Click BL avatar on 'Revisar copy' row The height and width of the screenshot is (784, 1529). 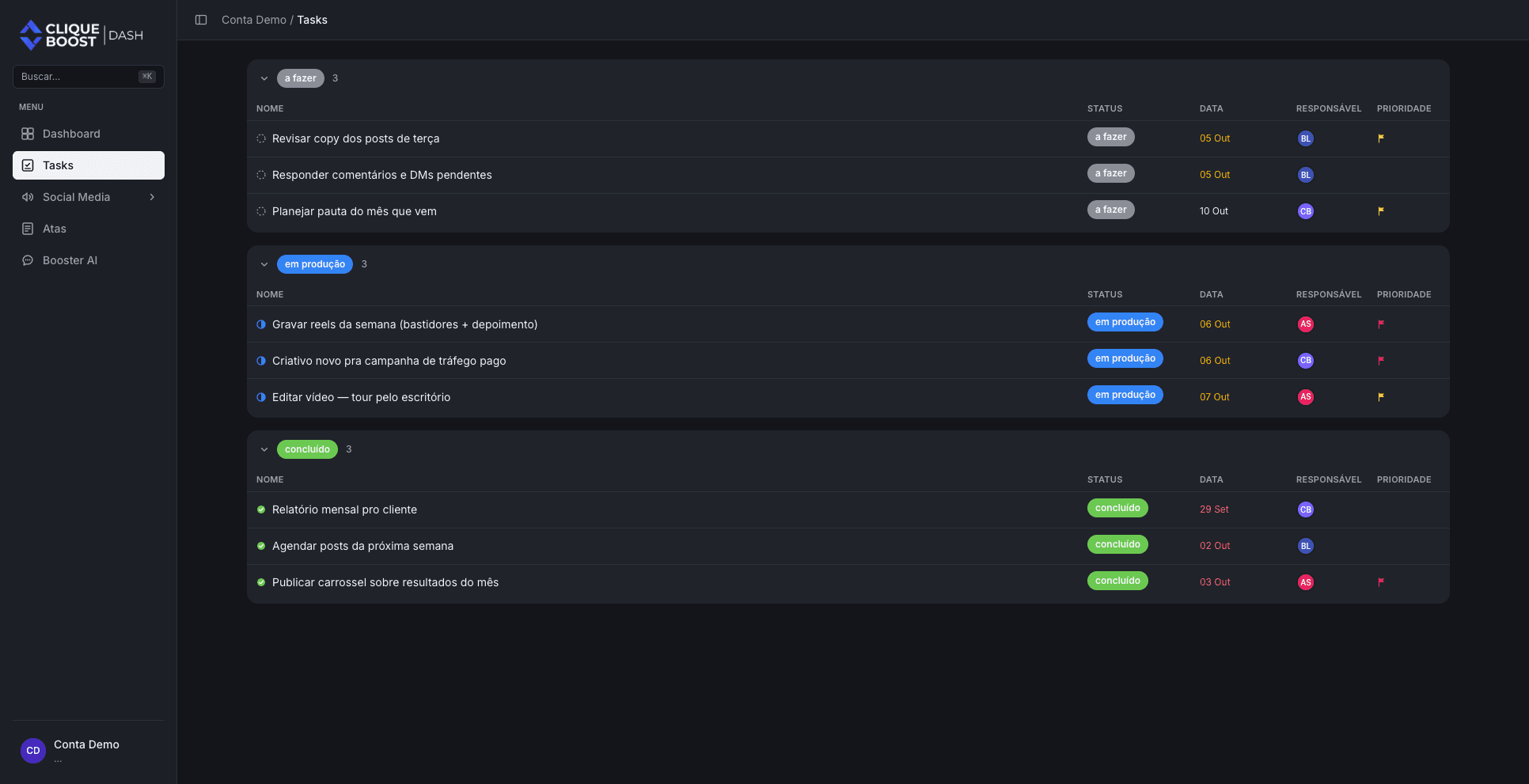click(1306, 138)
